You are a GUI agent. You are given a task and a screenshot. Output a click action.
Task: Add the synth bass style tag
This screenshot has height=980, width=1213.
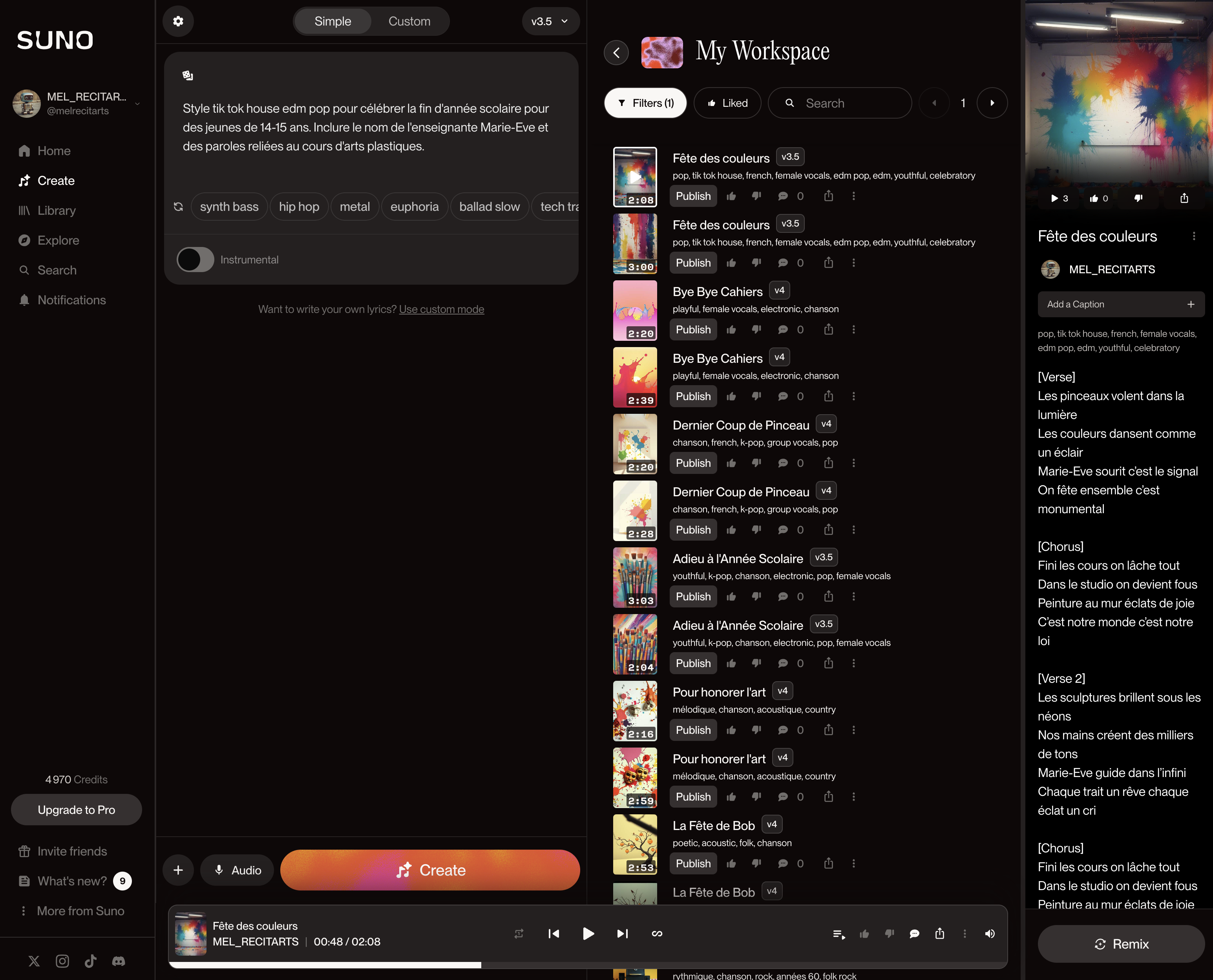(x=228, y=207)
